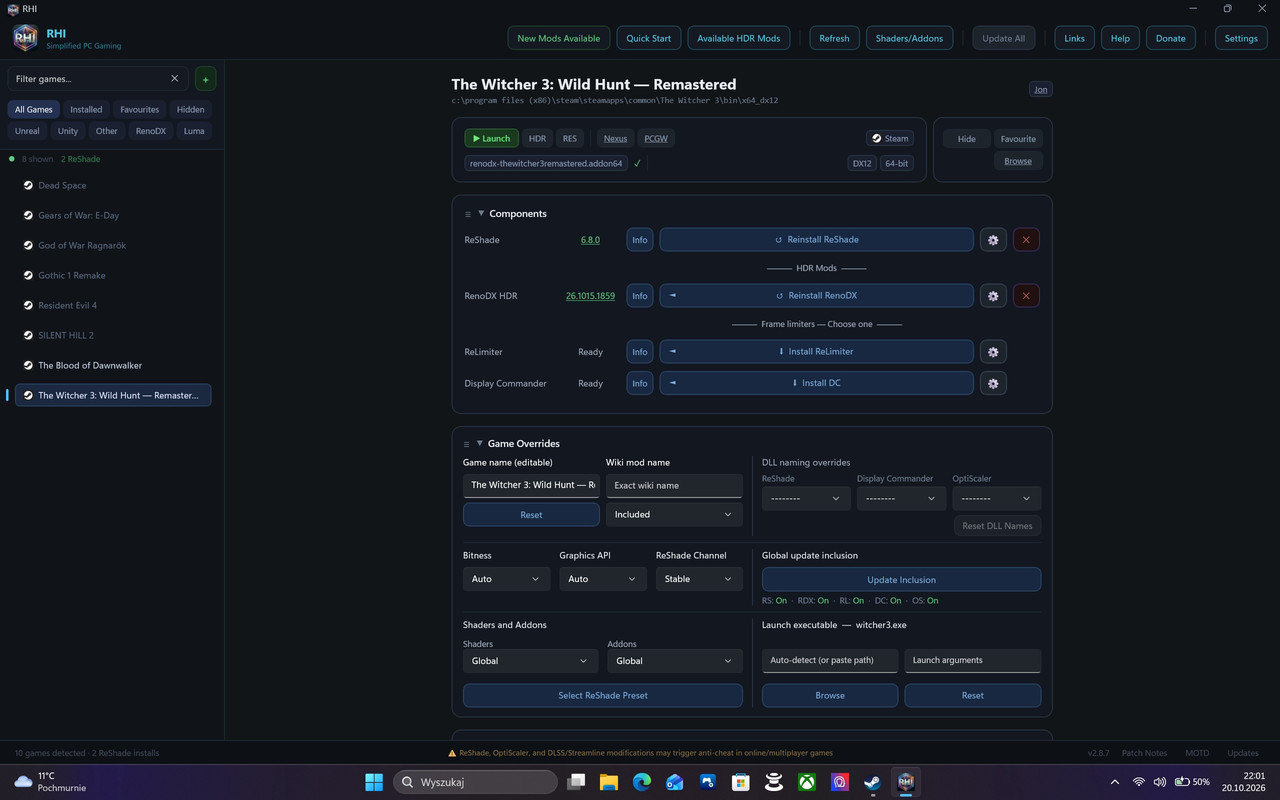1280x800 pixels.
Task: Toggle Update Inclusion for this game
Action: (901, 580)
